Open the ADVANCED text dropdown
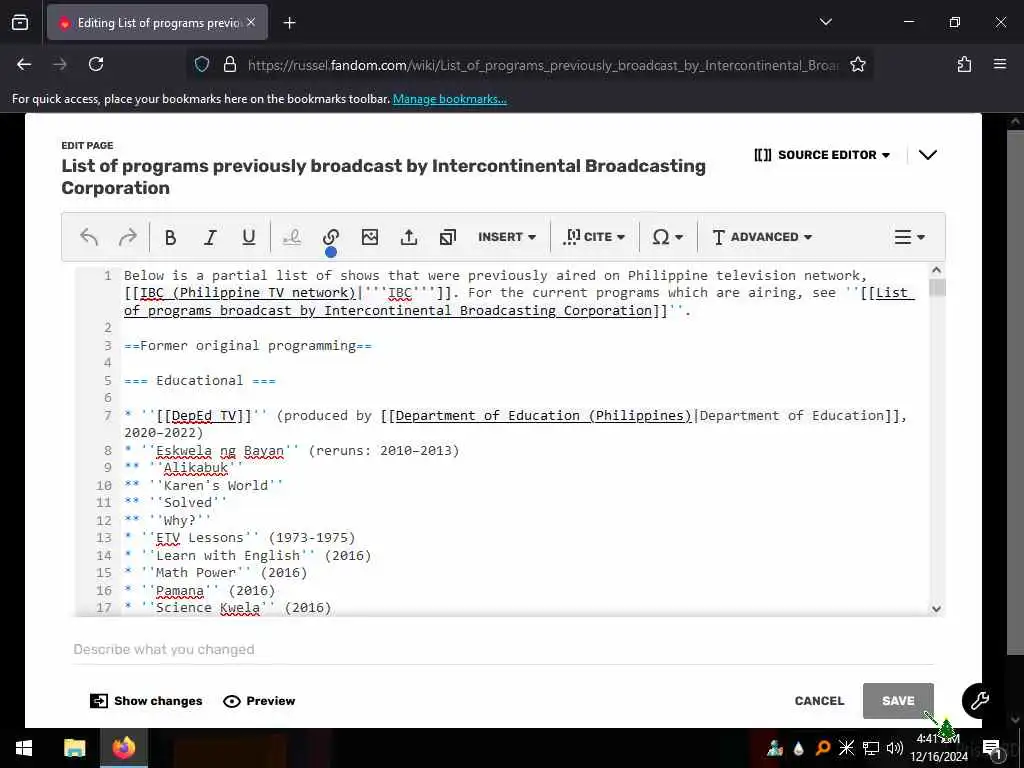This screenshot has height=768, width=1024. pos(762,237)
